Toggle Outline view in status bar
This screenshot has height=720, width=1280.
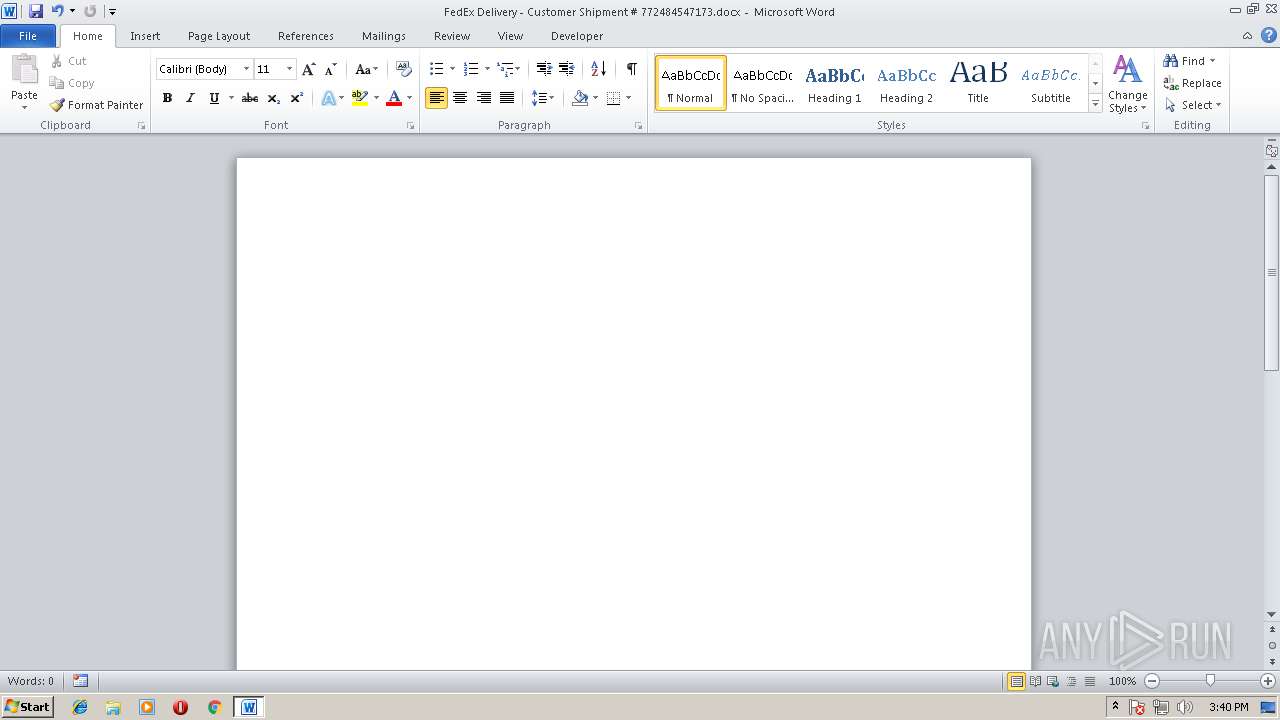tap(1071, 681)
